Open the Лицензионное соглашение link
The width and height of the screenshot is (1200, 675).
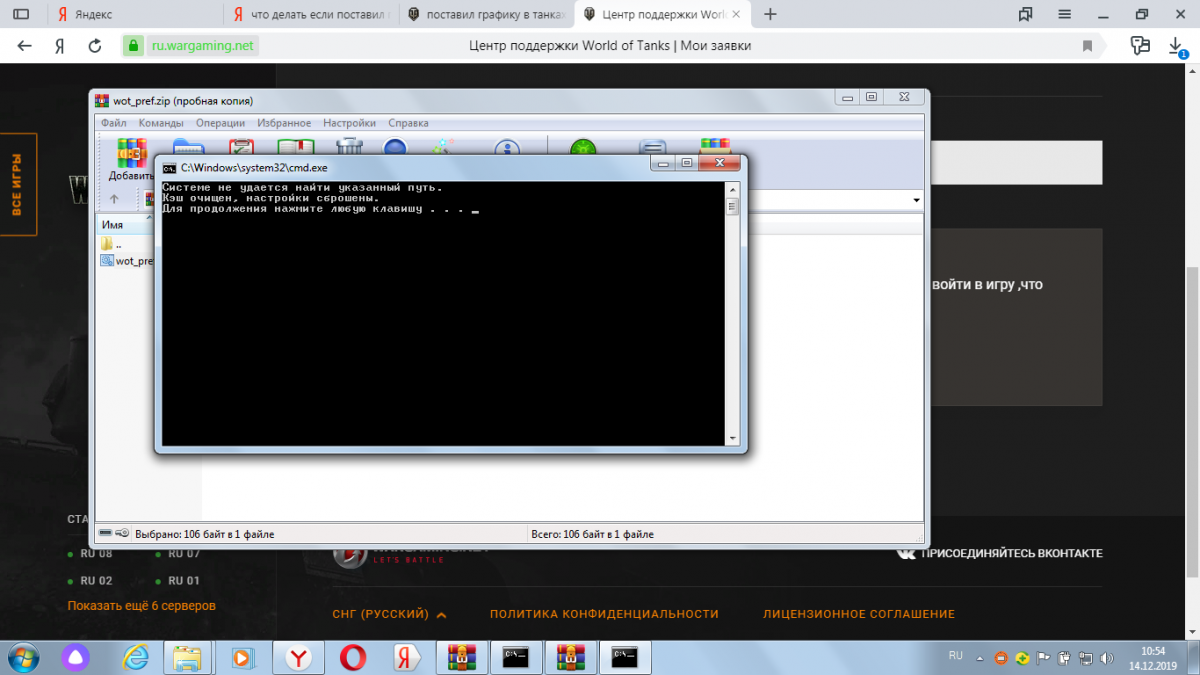point(858,614)
